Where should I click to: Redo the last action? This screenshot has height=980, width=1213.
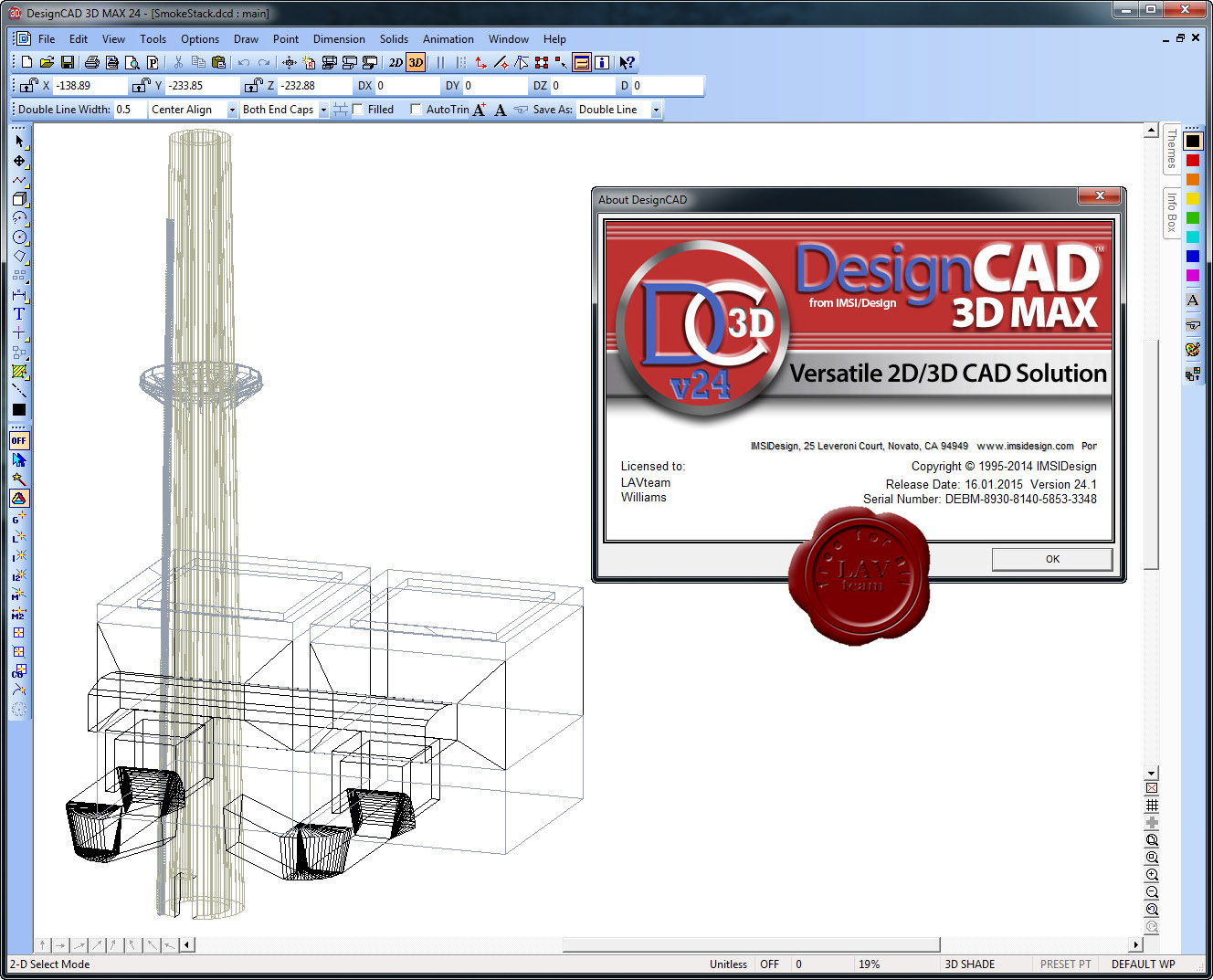coord(263,62)
